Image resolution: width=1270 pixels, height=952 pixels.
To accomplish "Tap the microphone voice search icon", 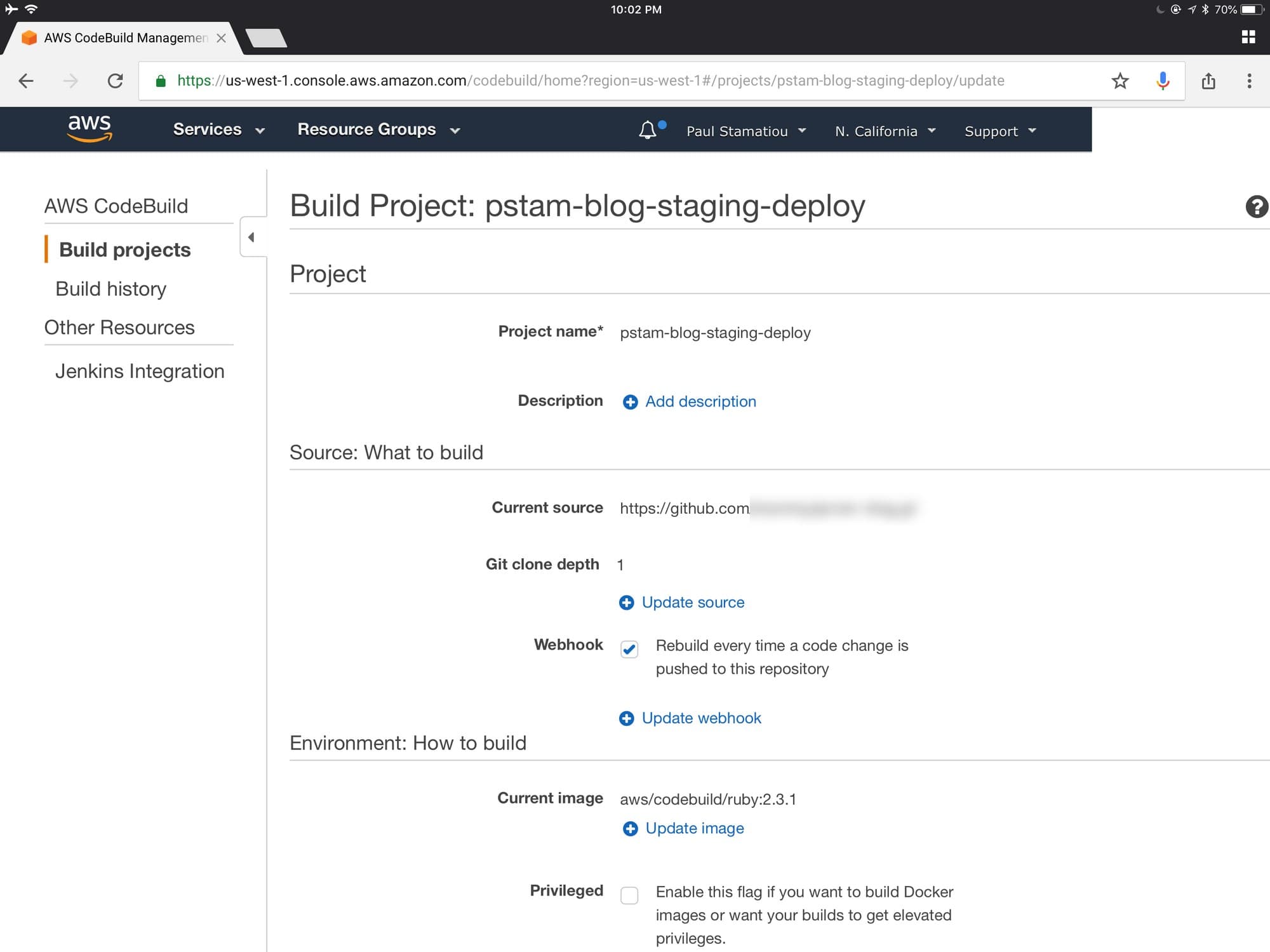I will (1163, 81).
